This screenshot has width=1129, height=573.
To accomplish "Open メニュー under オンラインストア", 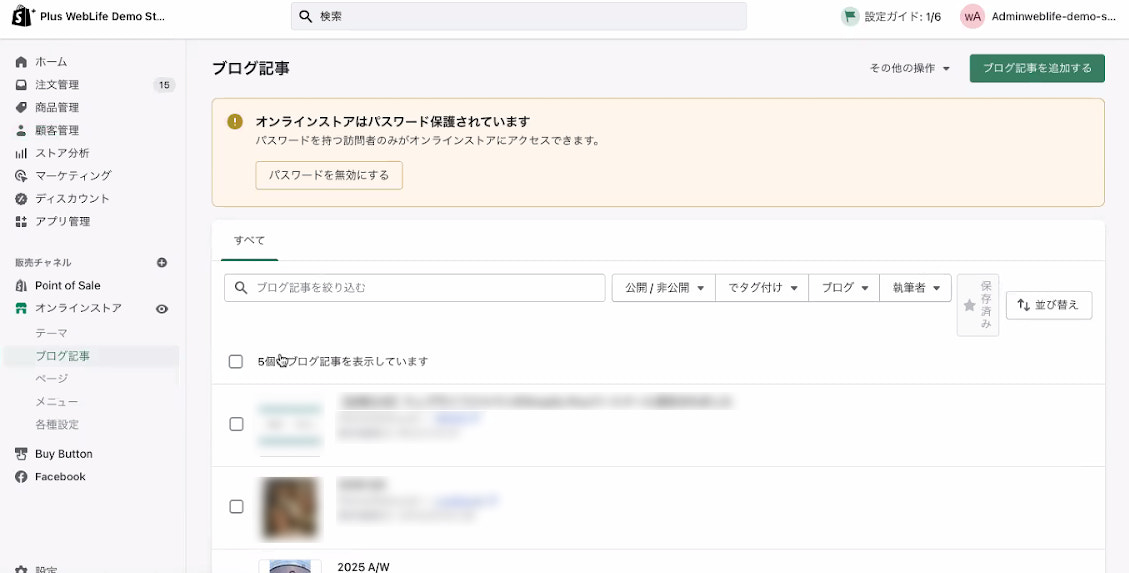I will coord(57,402).
